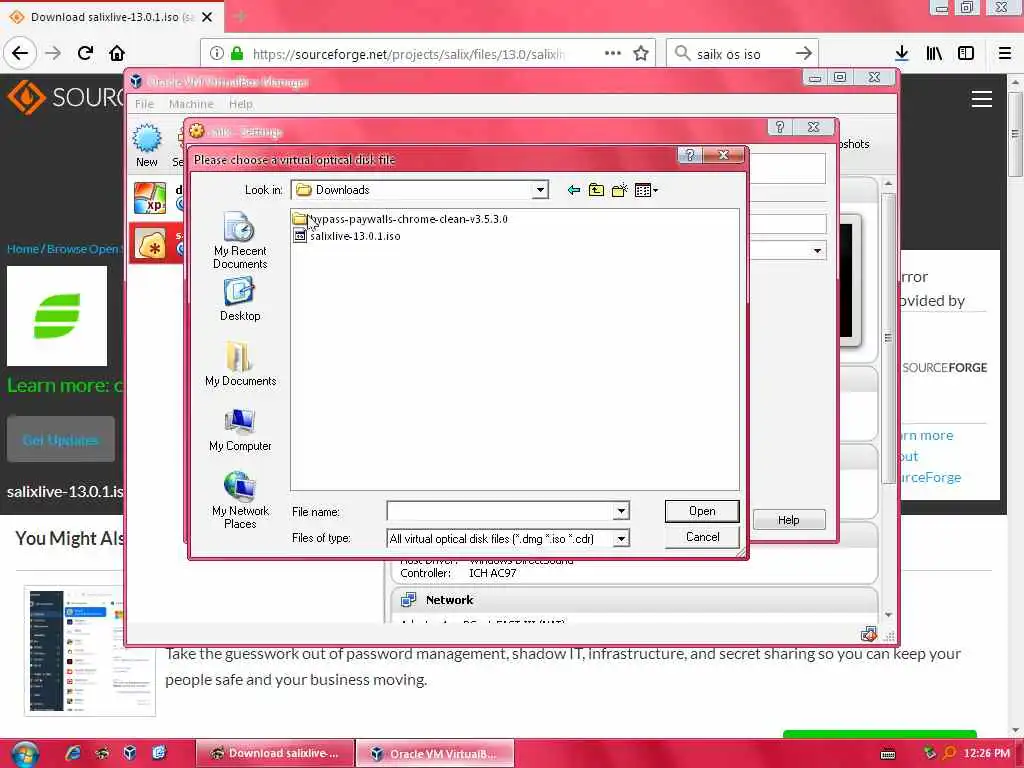
Task: Jump to Desktop location in sidebar
Action: [x=240, y=299]
